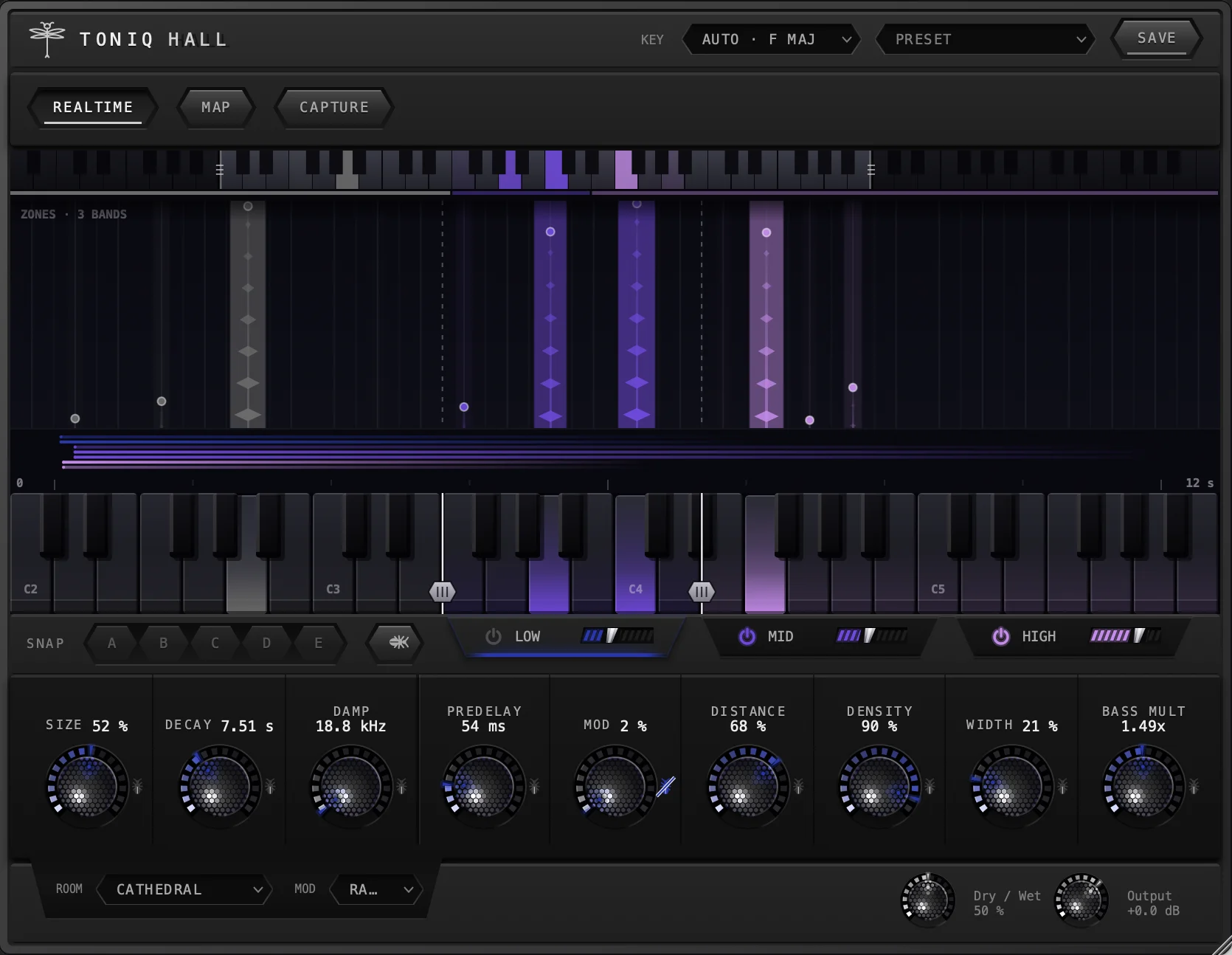This screenshot has height=955, width=1232.
Task: Click the Dry / Wet knob
Action: coord(928,900)
